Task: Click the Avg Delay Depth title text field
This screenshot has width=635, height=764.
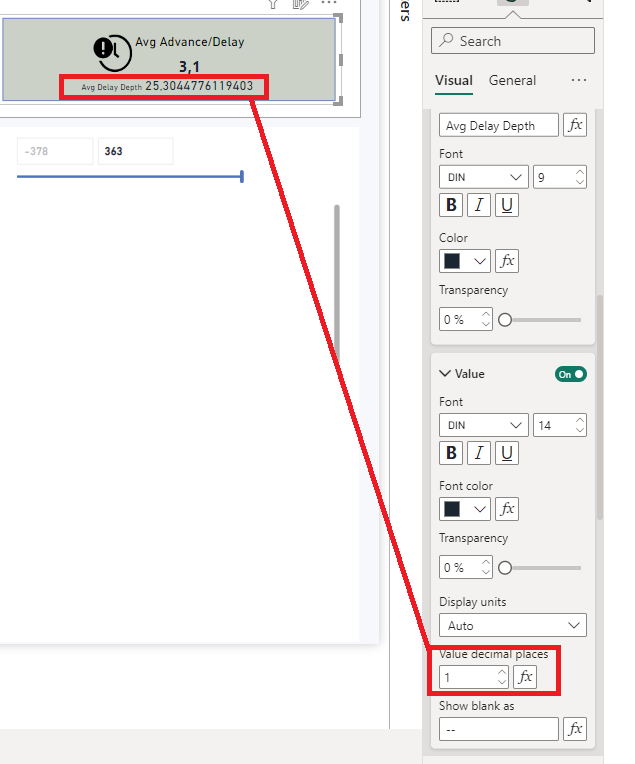Action: (499, 125)
